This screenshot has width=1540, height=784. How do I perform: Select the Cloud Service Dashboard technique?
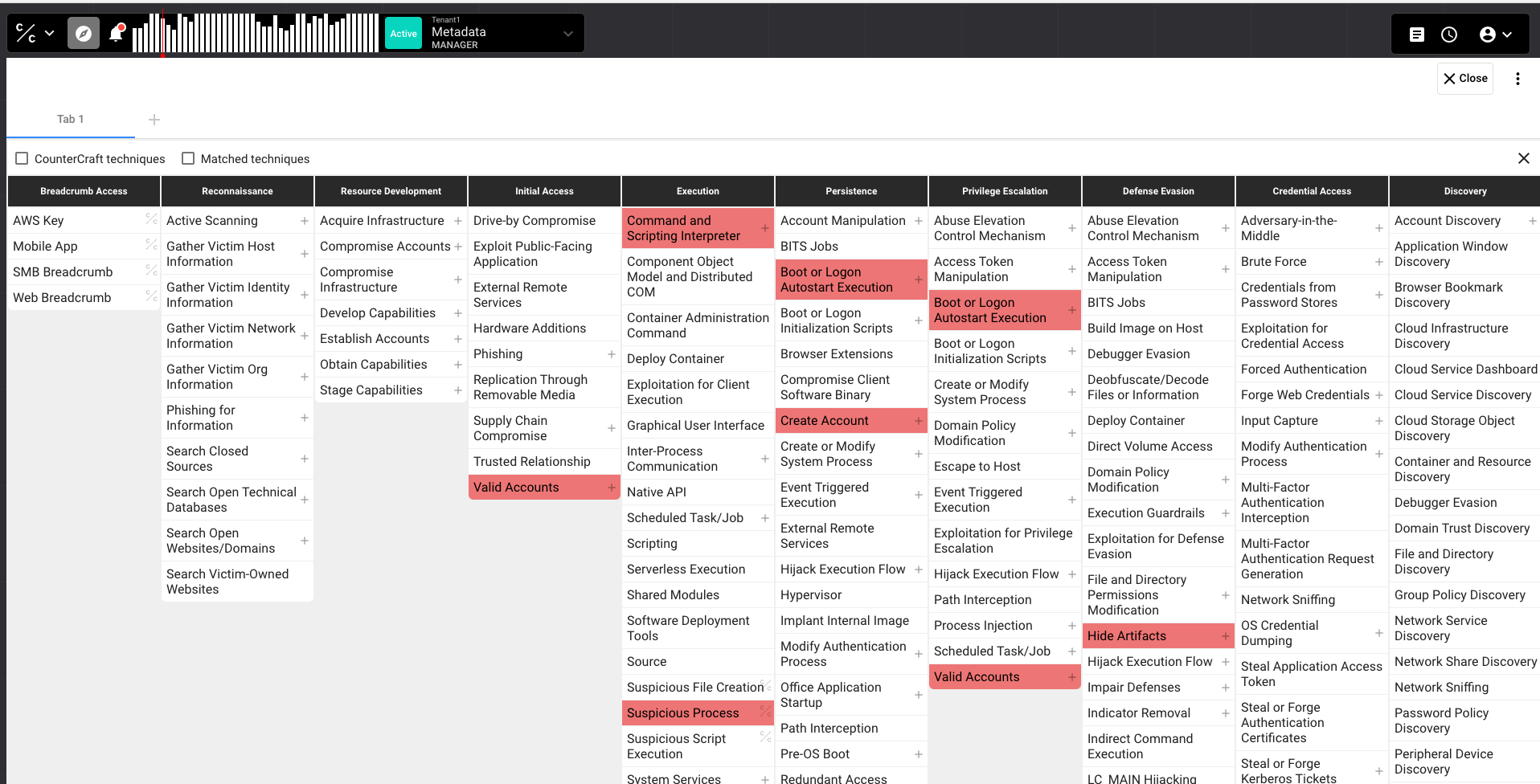pyautogui.click(x=1466, y=370)
